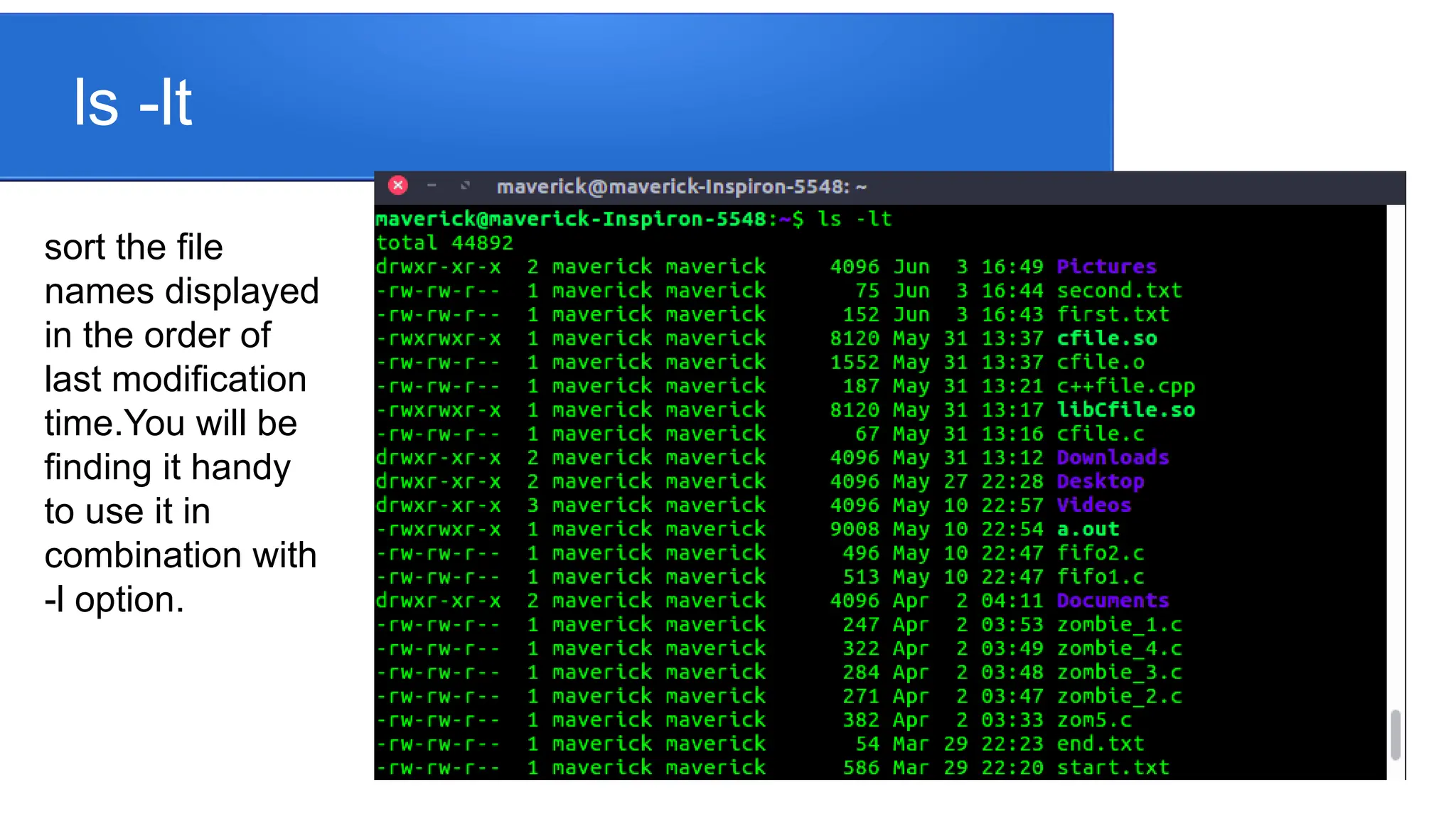Image resolution: width=1456 pixels, height=819 pixels.
Task: Click the '-l option.' text in description
Action: [114, 600]
